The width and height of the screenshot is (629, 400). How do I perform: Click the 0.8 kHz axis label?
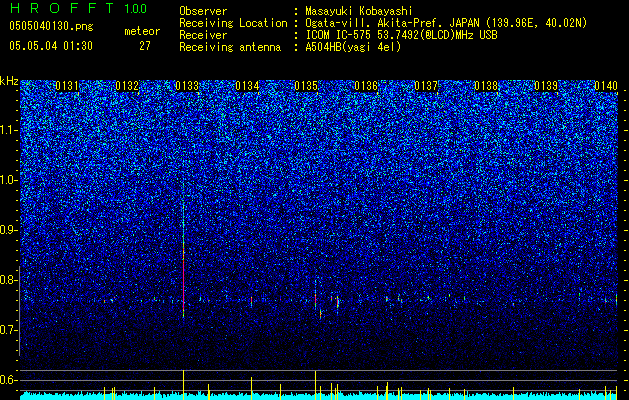click(9, 280)
